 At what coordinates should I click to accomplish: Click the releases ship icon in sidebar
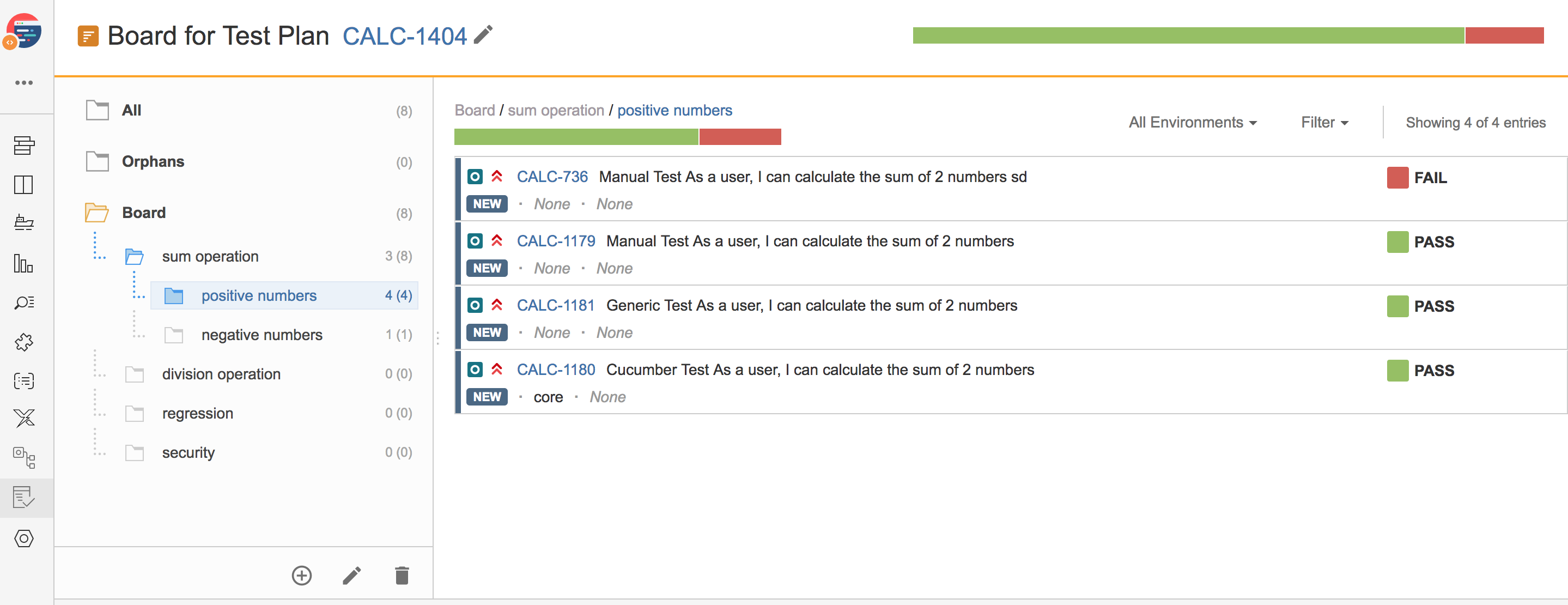click(24, 223)
